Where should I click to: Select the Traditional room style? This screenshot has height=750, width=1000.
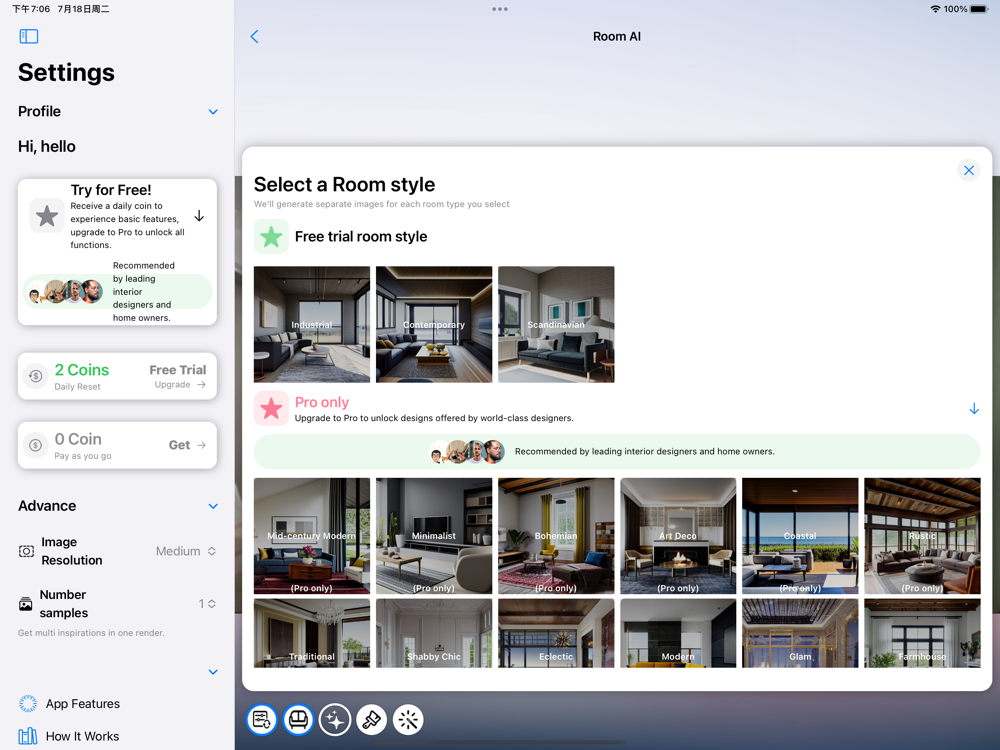pos(312,633)
